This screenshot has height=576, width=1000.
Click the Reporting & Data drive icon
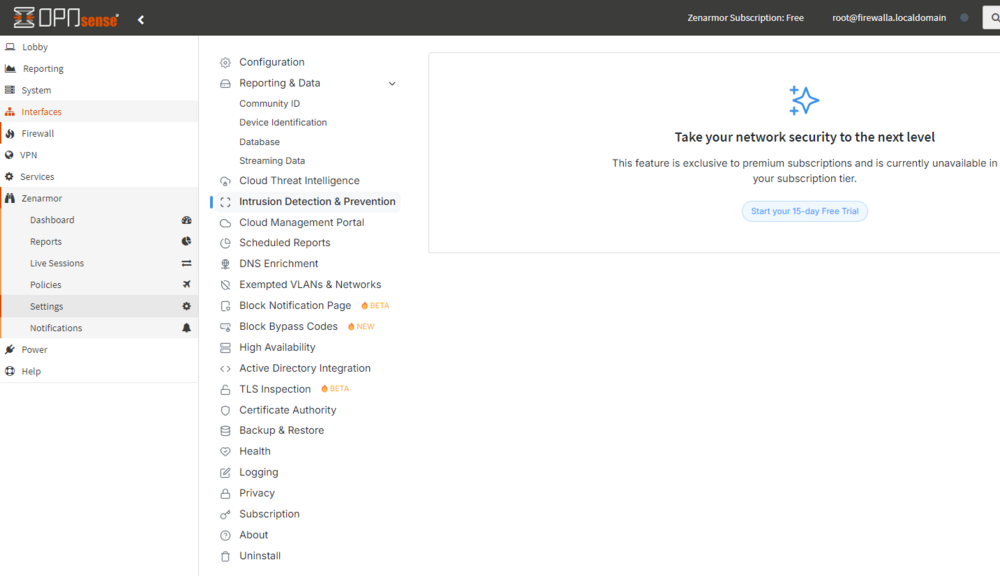(x=225, y=84)
